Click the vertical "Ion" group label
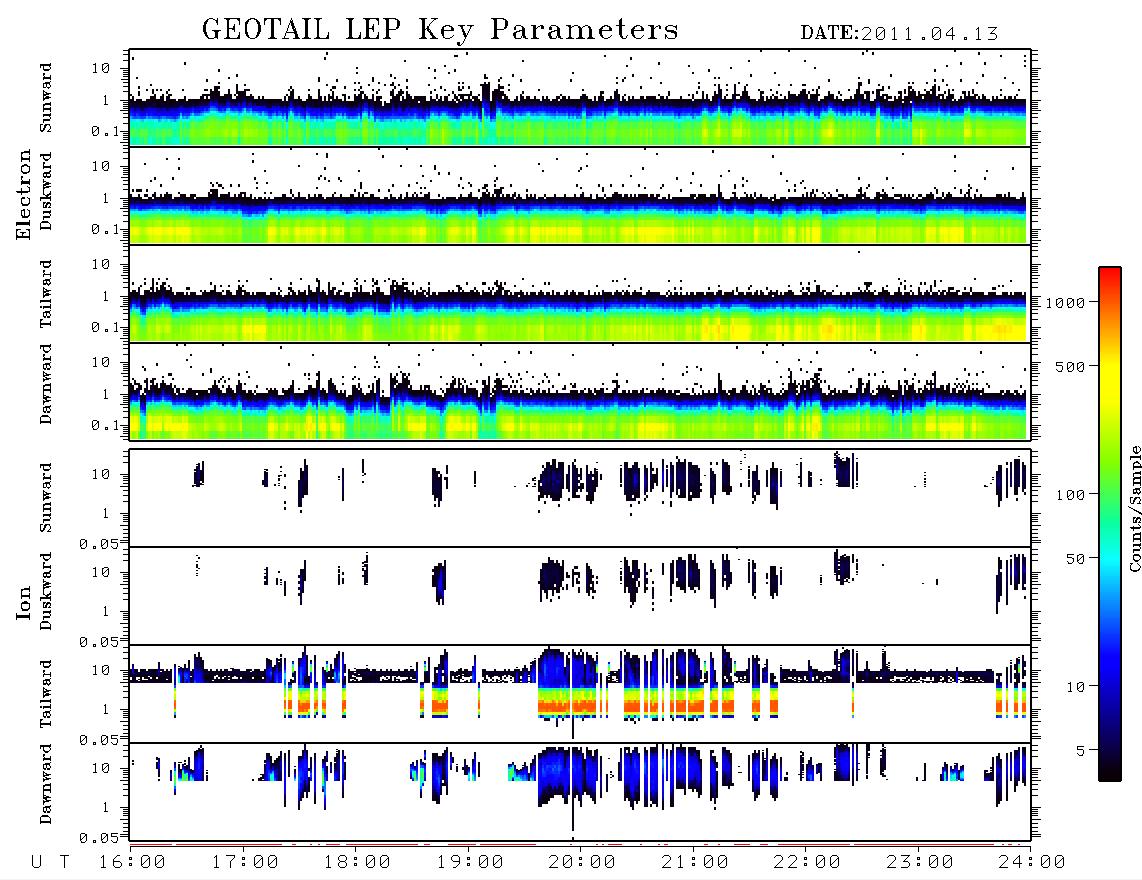The height and width of the screenshot is (880, 1142). pyautogui.click(x=24, y=602)
